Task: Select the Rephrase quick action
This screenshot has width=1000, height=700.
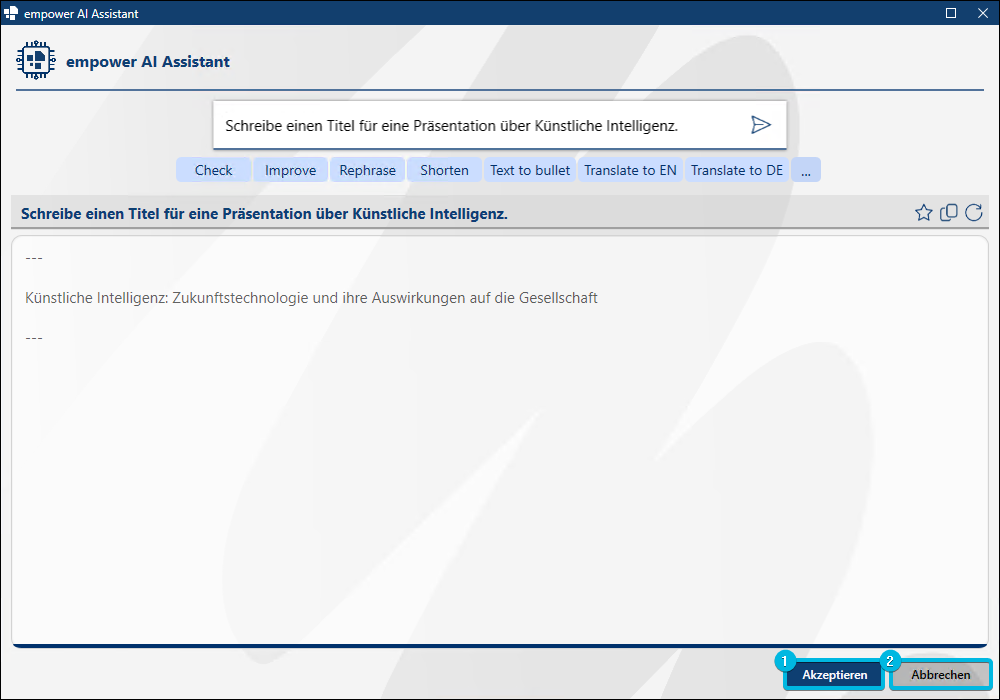Action: click(x=367, y=170)
